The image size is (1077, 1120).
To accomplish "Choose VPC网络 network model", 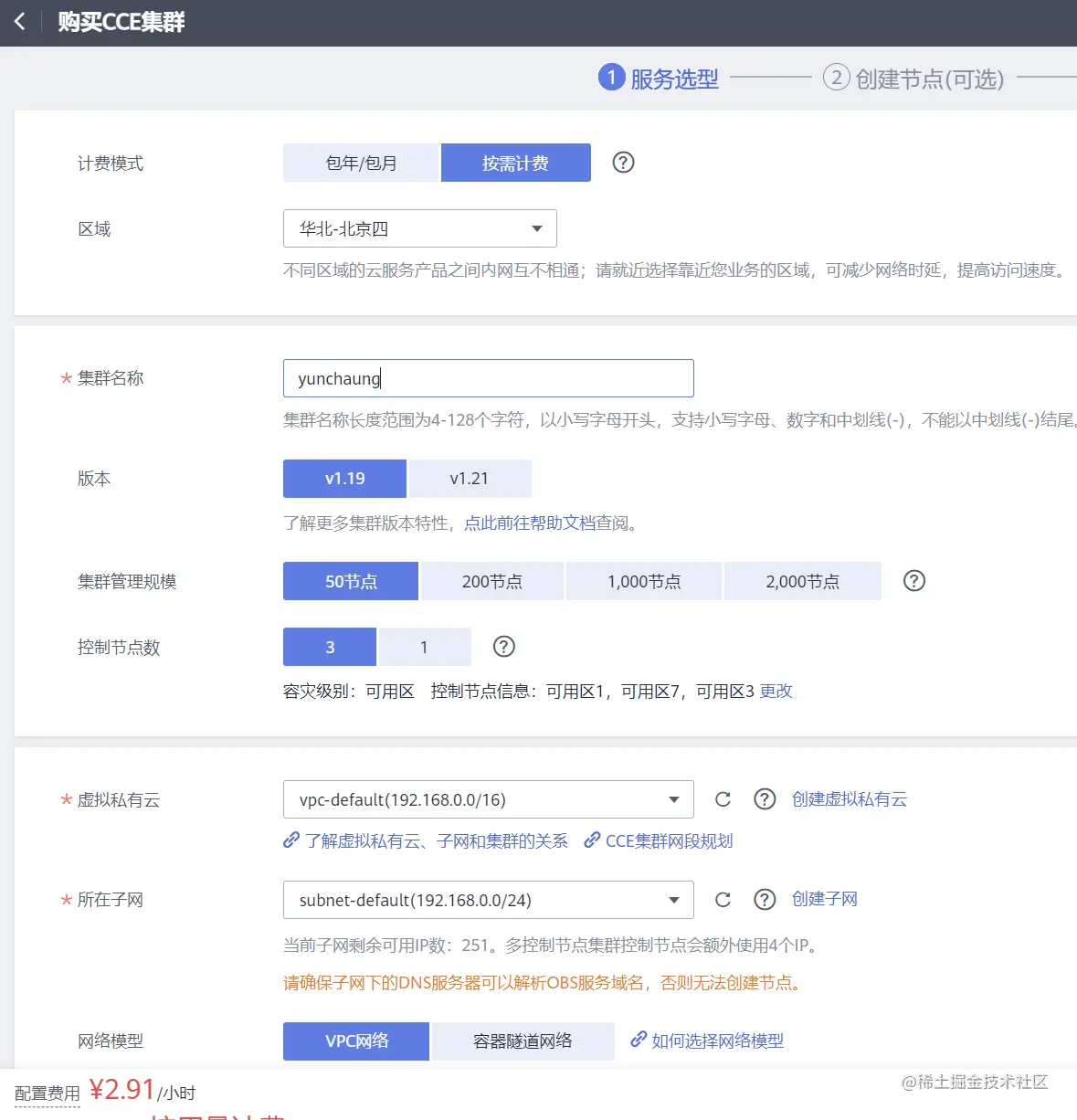I will [x=356, y=1041].
